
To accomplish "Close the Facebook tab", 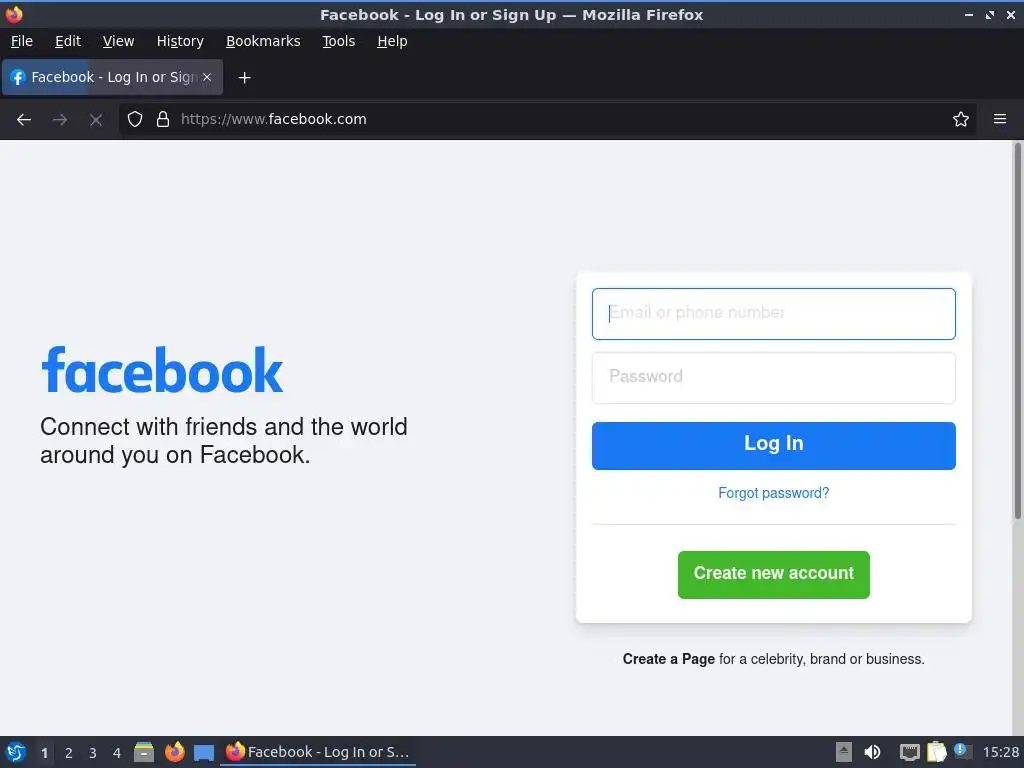I will coord(207,77).
